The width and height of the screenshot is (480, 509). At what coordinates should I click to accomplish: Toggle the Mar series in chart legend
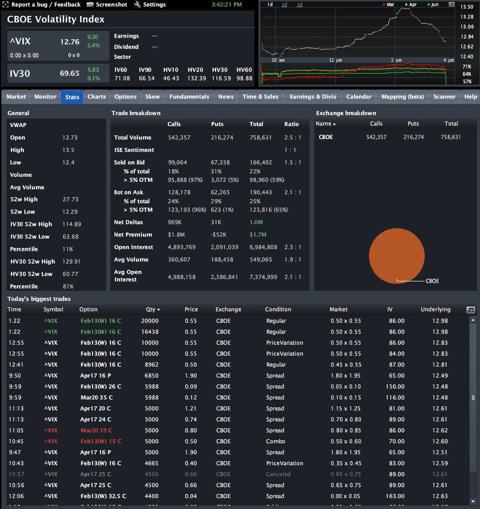click(x=388, y=5)
